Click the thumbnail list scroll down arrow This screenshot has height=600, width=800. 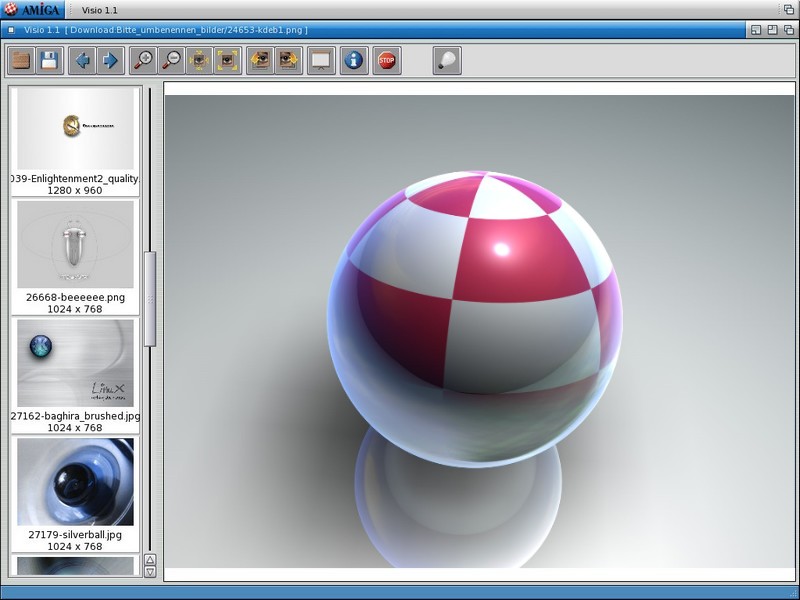[150, 572]
